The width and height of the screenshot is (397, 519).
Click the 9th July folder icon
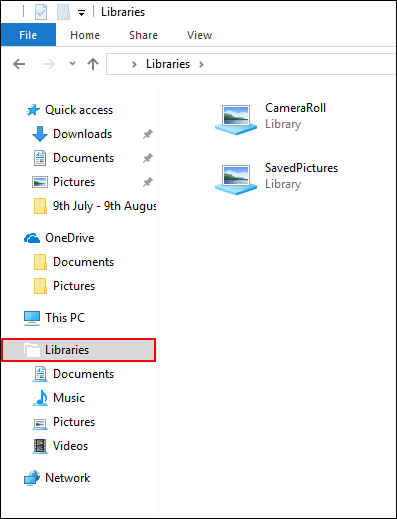tap(40, 206)
